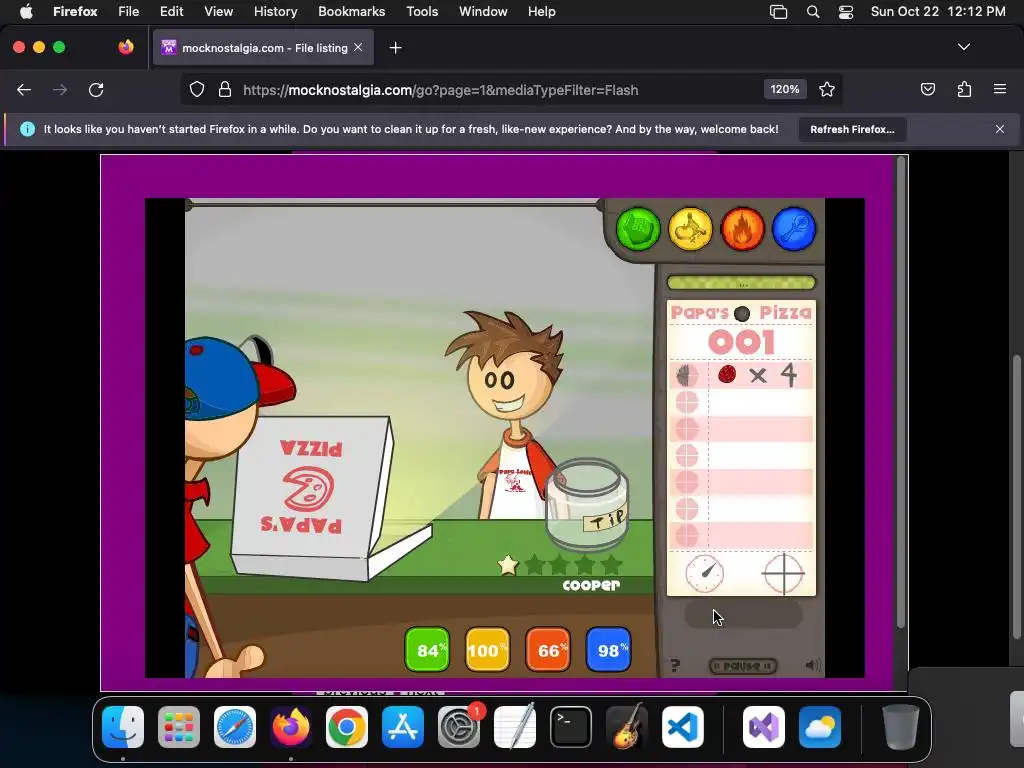This screenshot has width=1024, height=768.
Task: Click the bake time dial on ticket
Action: 705,573
